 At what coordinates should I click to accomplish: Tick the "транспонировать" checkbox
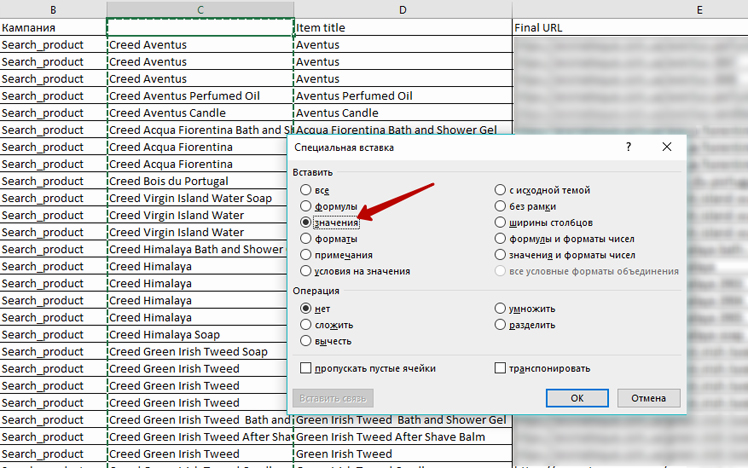click(x=500, y=368)
